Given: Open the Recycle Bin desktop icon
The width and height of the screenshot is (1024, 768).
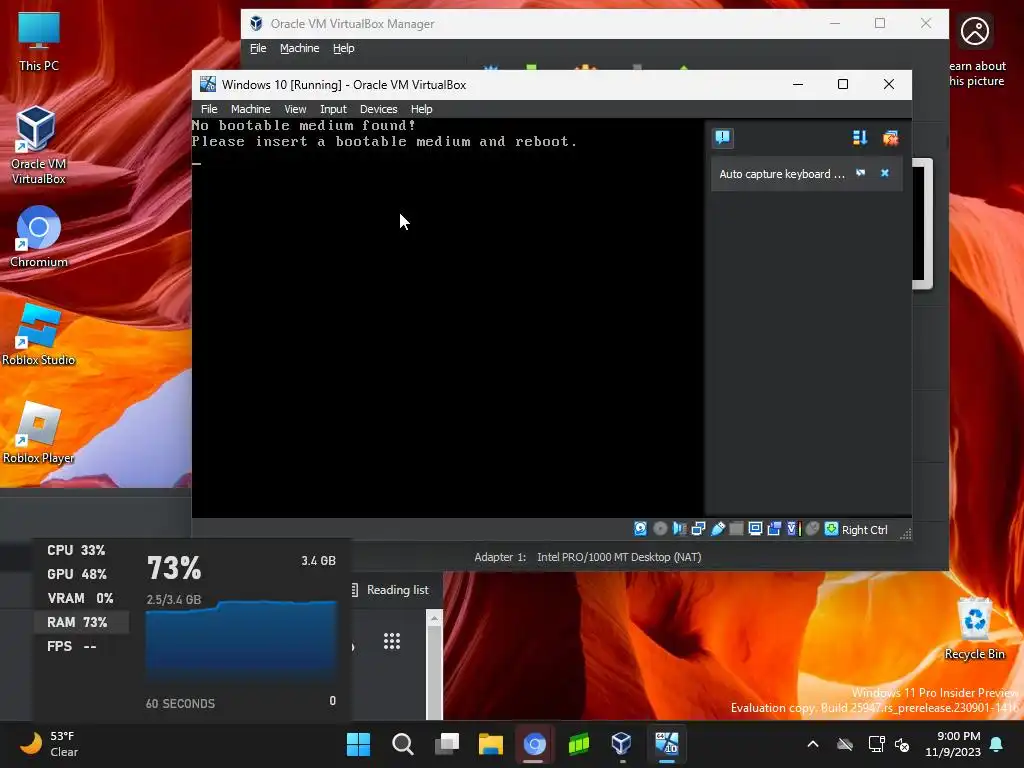Looking at the screenshot, I should point(974,628).
